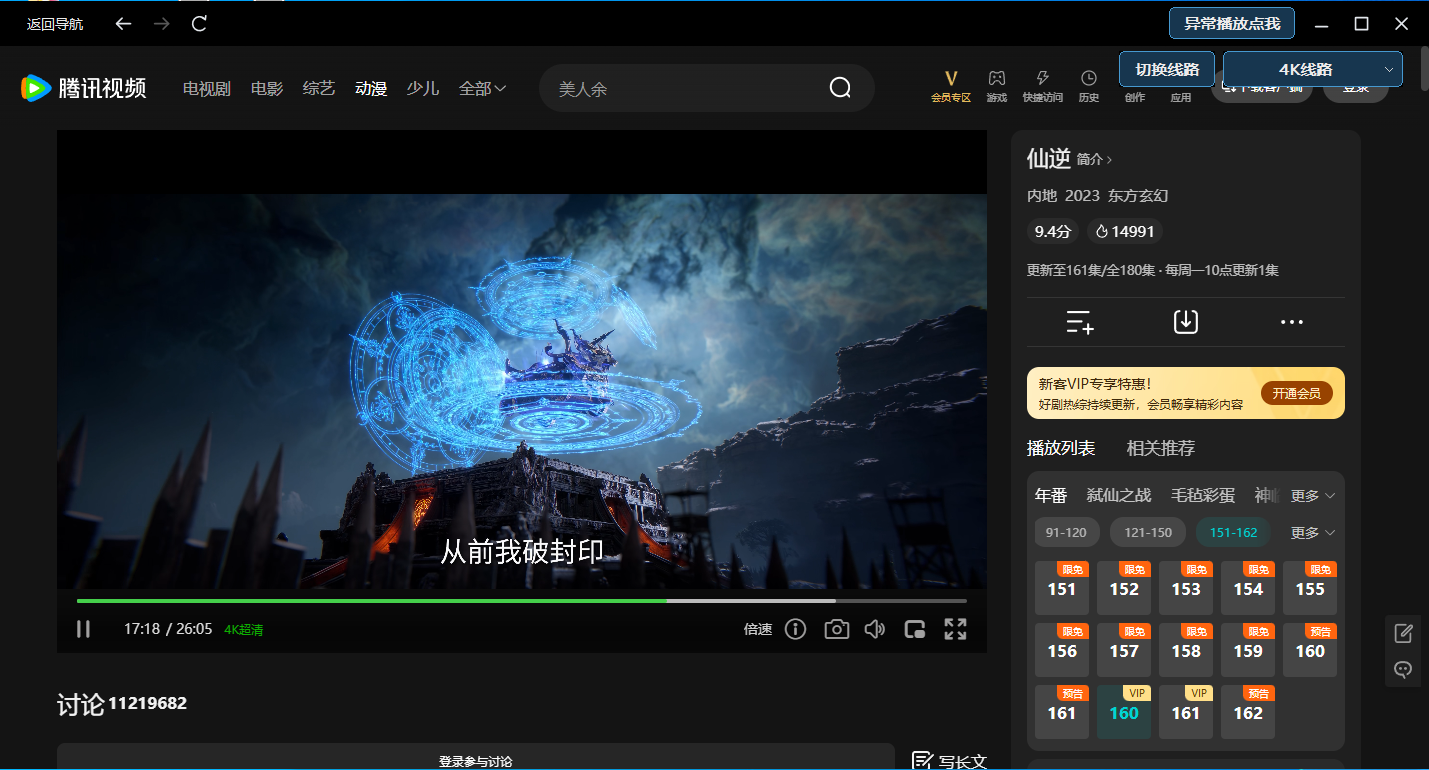Click the 异常播放点我 button
1429x770 pixels.
point(1232,23)
